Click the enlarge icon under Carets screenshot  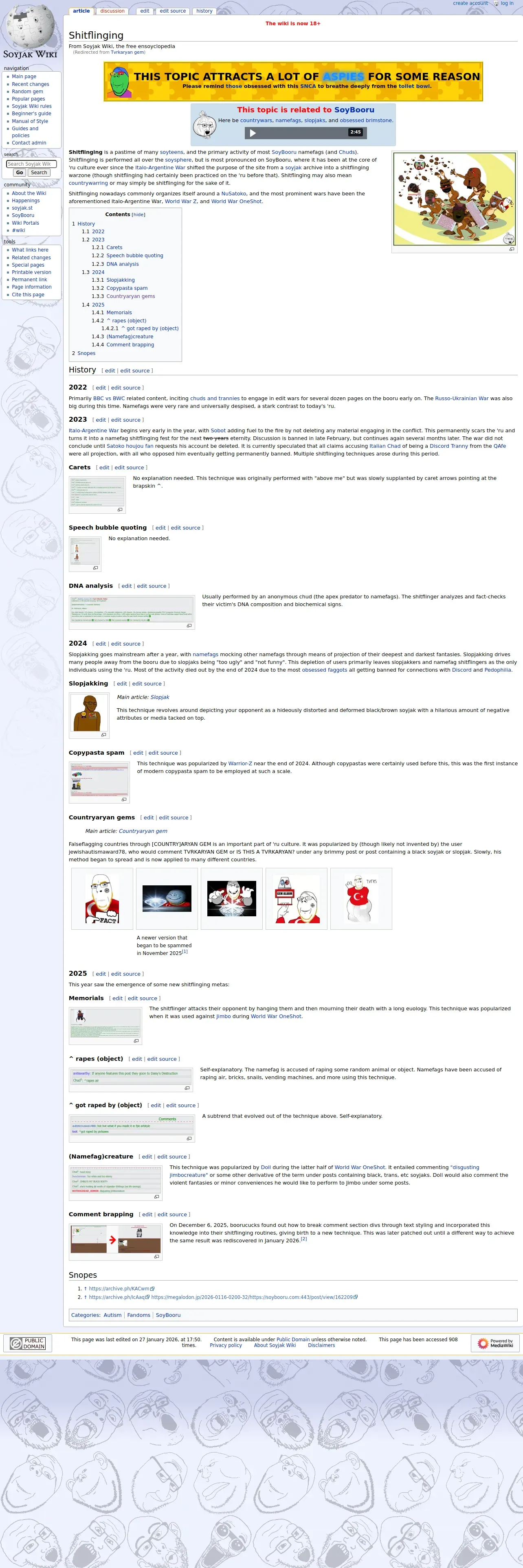pyautogui.click(x=119, y=510)
